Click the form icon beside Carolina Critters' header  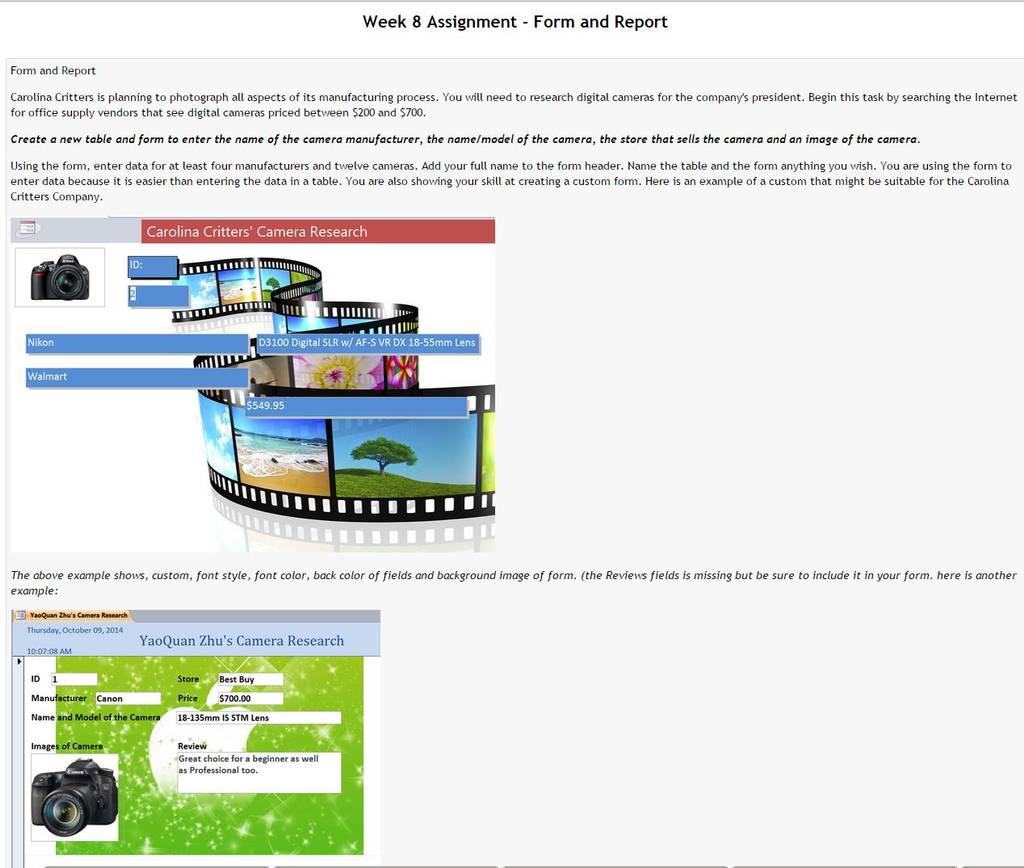[x=27, y=228]
